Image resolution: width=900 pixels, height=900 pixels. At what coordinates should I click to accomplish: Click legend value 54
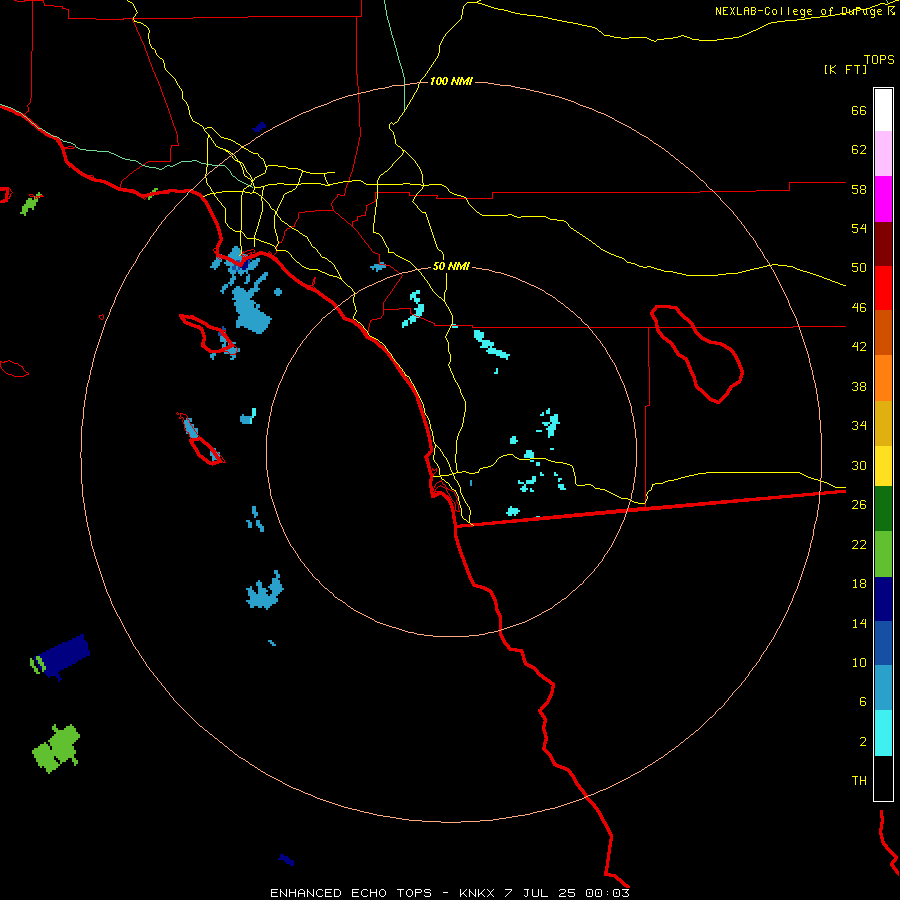click(x=859, y=228)
